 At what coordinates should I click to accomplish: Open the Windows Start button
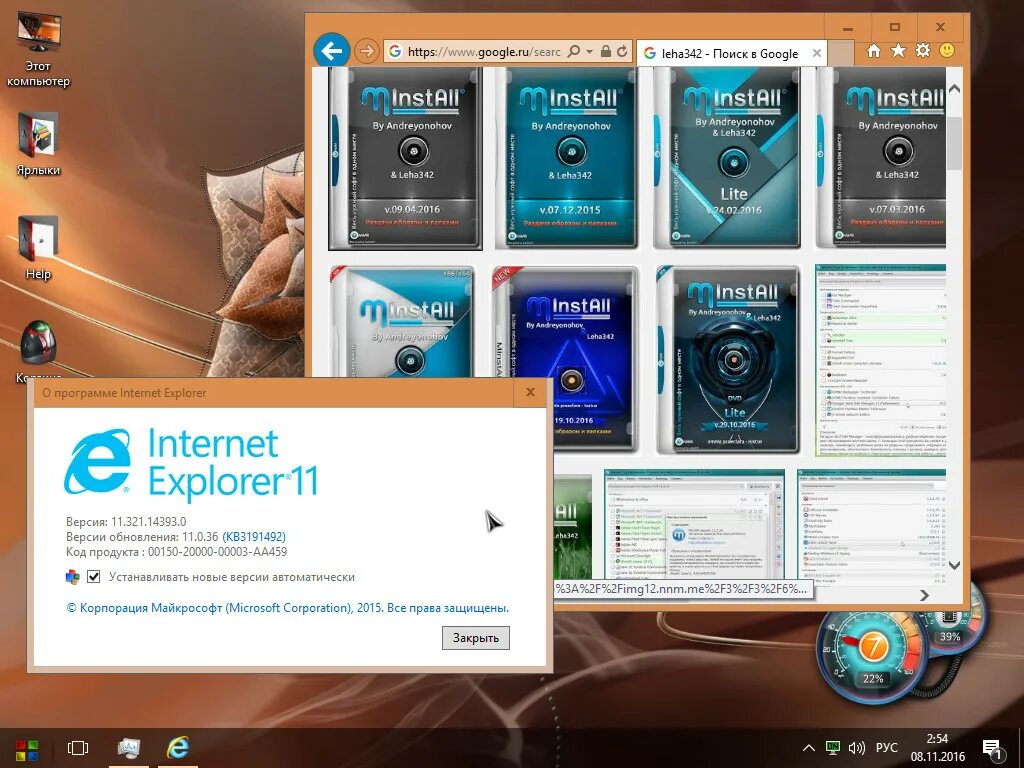(x=27, y=749)
